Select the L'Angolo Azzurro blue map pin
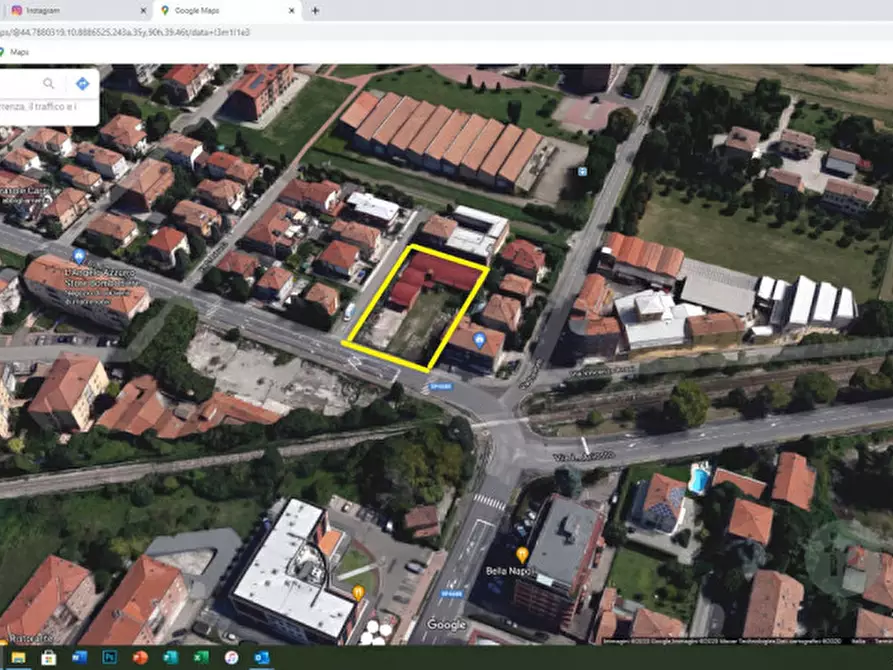Screen dimensions: 893x670 79,256
